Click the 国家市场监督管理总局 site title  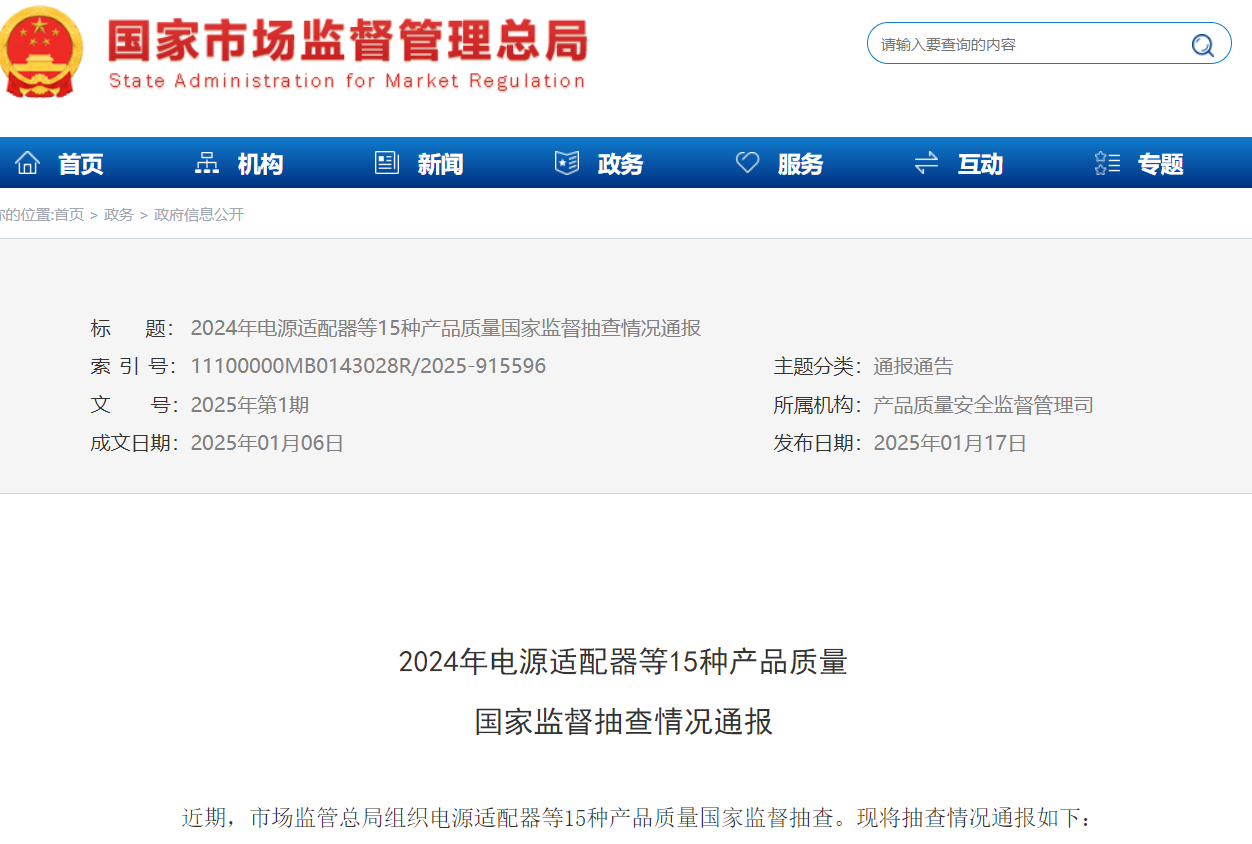(x=347, y=41)
